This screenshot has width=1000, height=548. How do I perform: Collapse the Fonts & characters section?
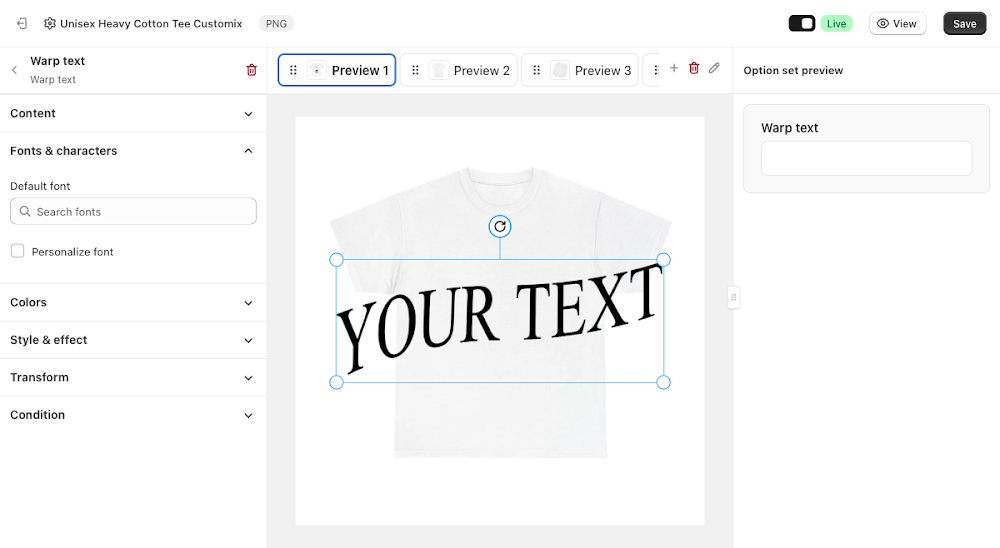tap(133, 151)
